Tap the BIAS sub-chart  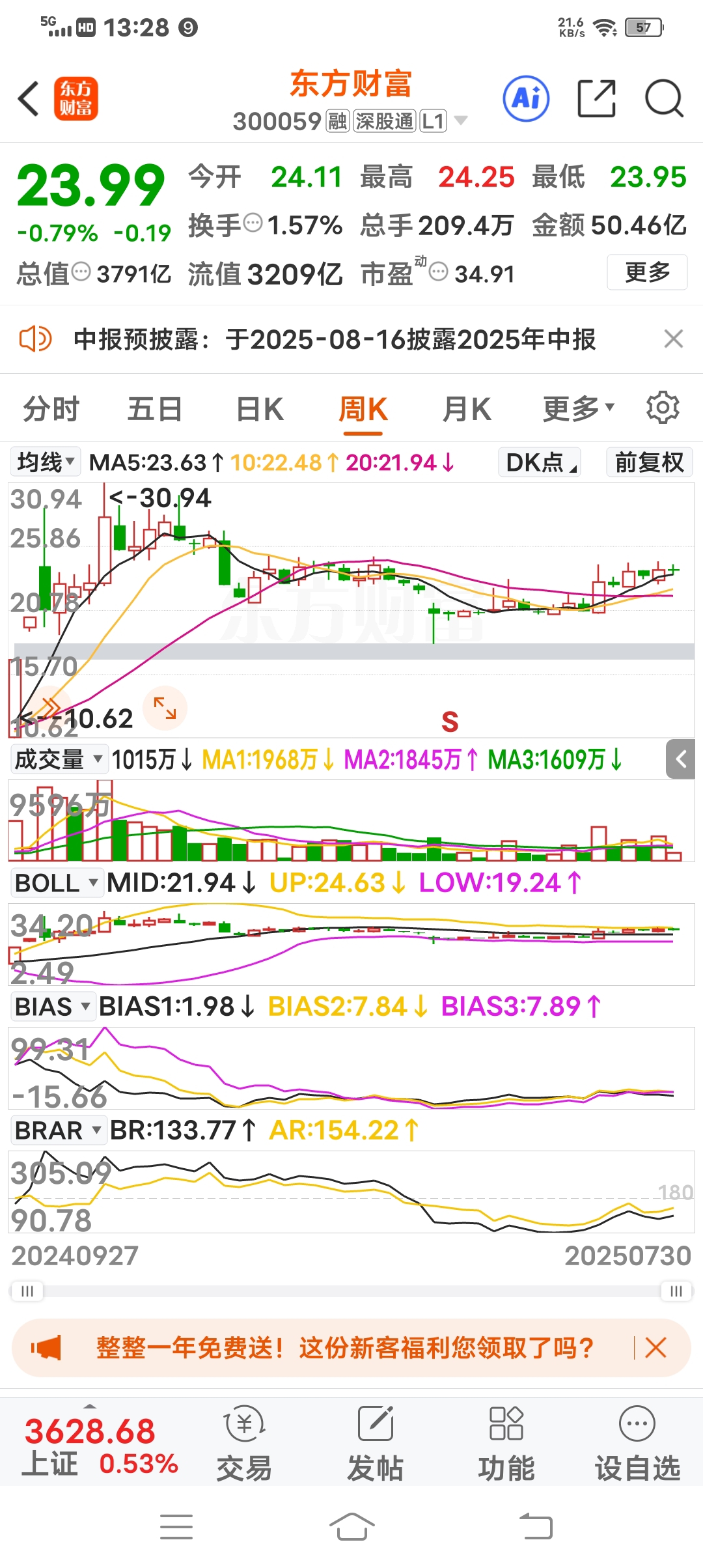pos(351,1068)
